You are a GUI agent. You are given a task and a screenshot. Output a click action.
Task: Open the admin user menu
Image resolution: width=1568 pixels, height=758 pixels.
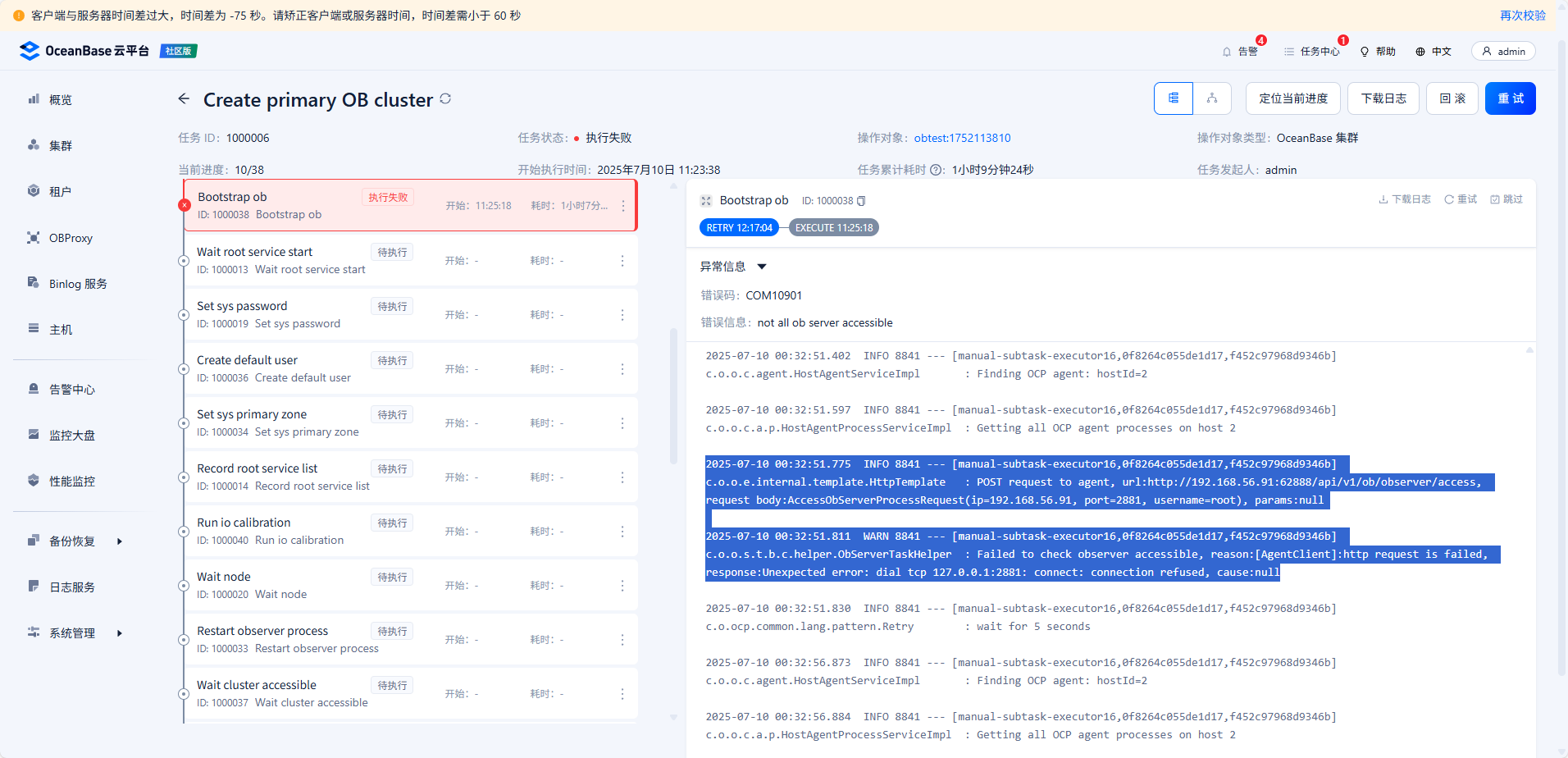1503,51
